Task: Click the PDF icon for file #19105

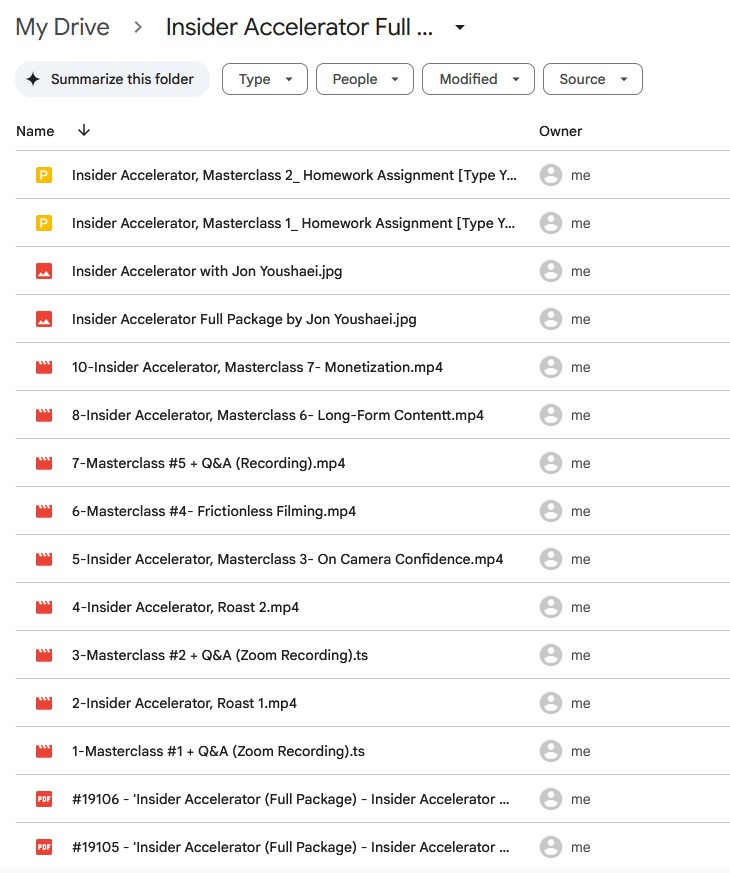Action: 43,847
